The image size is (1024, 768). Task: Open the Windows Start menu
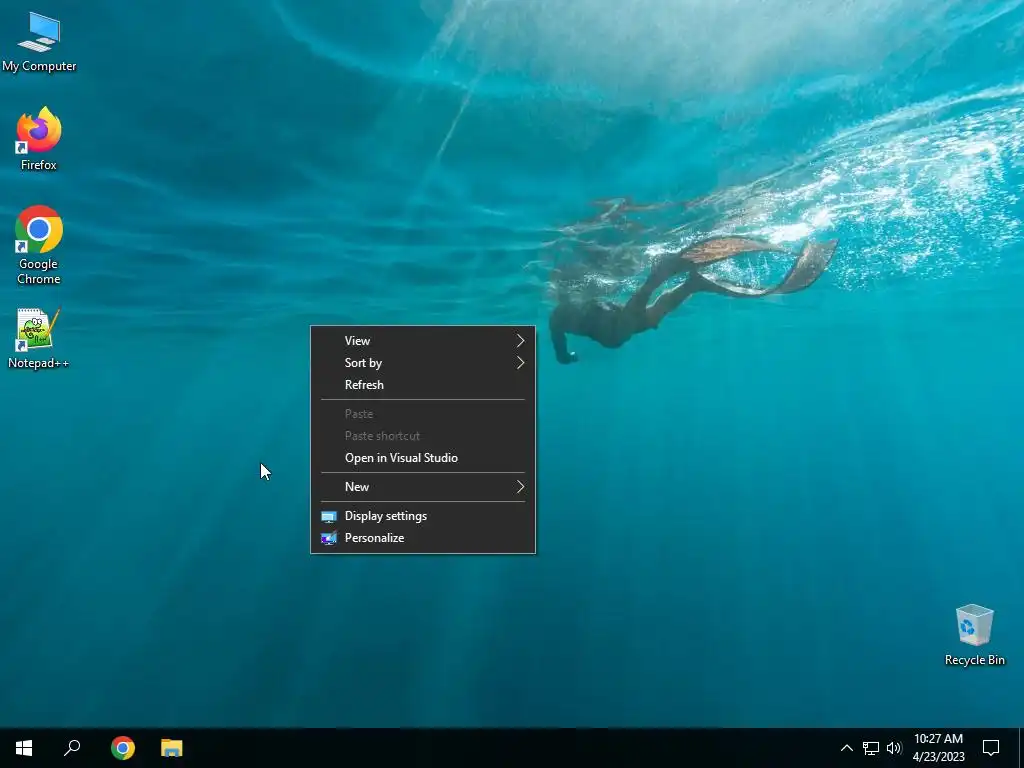tap(24, 748)
